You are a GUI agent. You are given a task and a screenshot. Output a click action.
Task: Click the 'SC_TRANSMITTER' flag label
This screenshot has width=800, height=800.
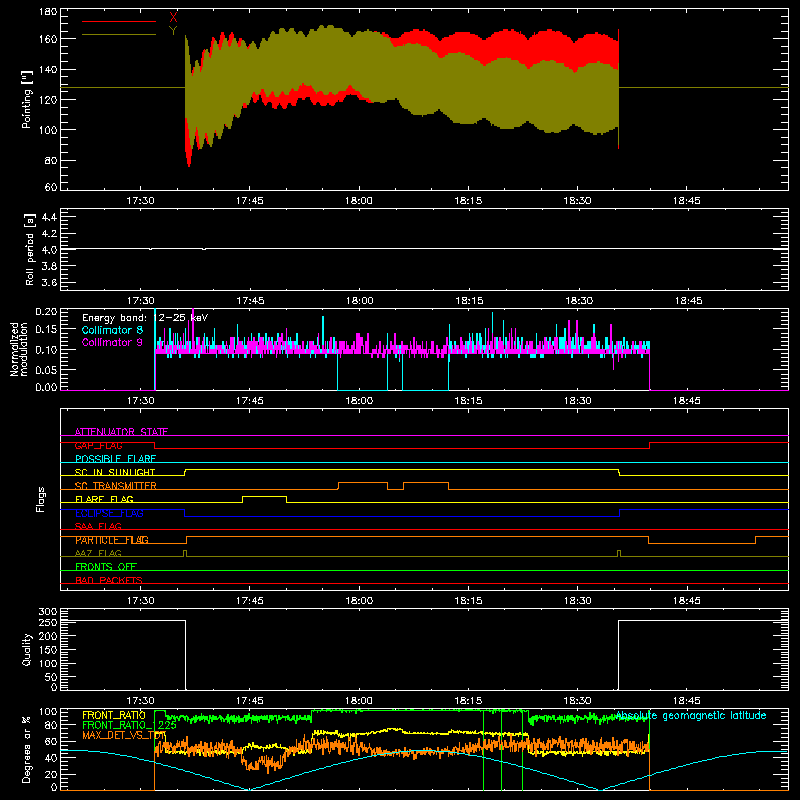[116, 486]
